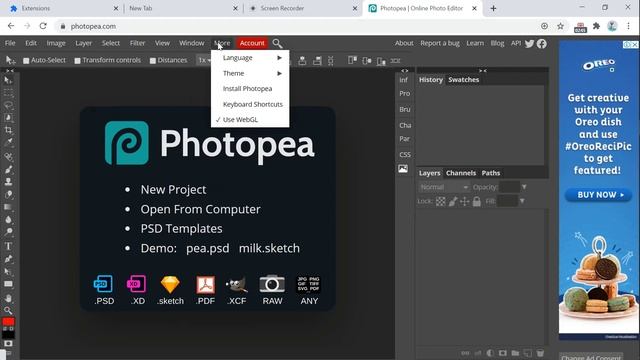Open the Opacity dropdown arrow
Screen dimensions: 640x360
point(524,187)
